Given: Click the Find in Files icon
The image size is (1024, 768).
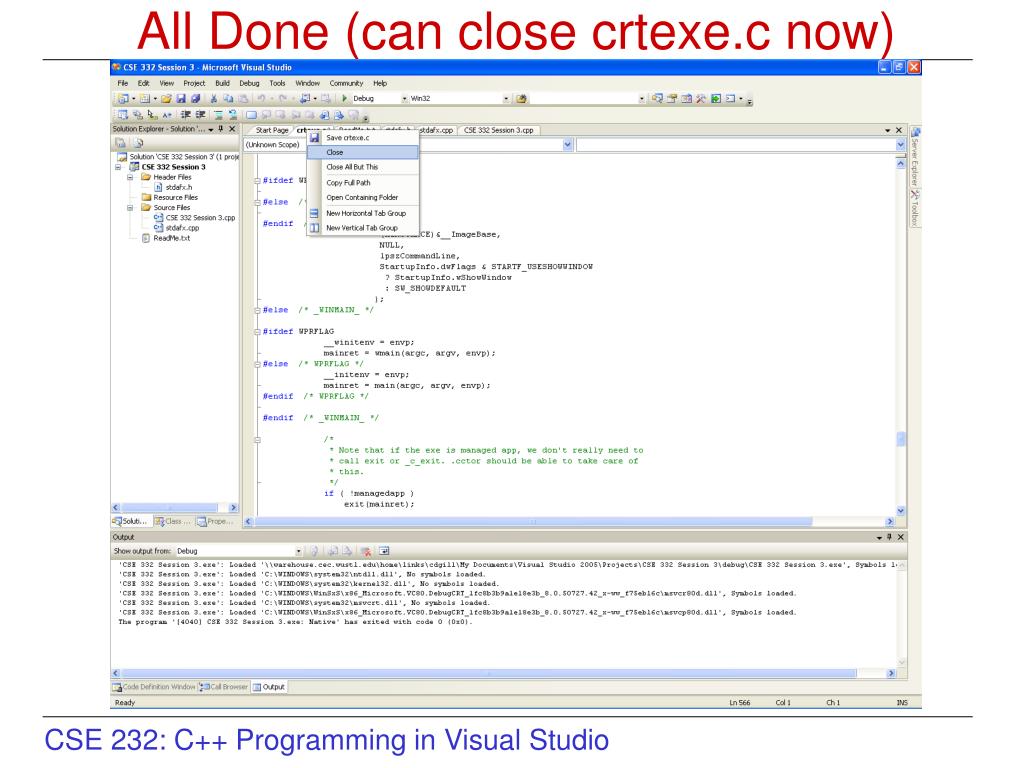Looking at the screenshot, I should point(521,99).
